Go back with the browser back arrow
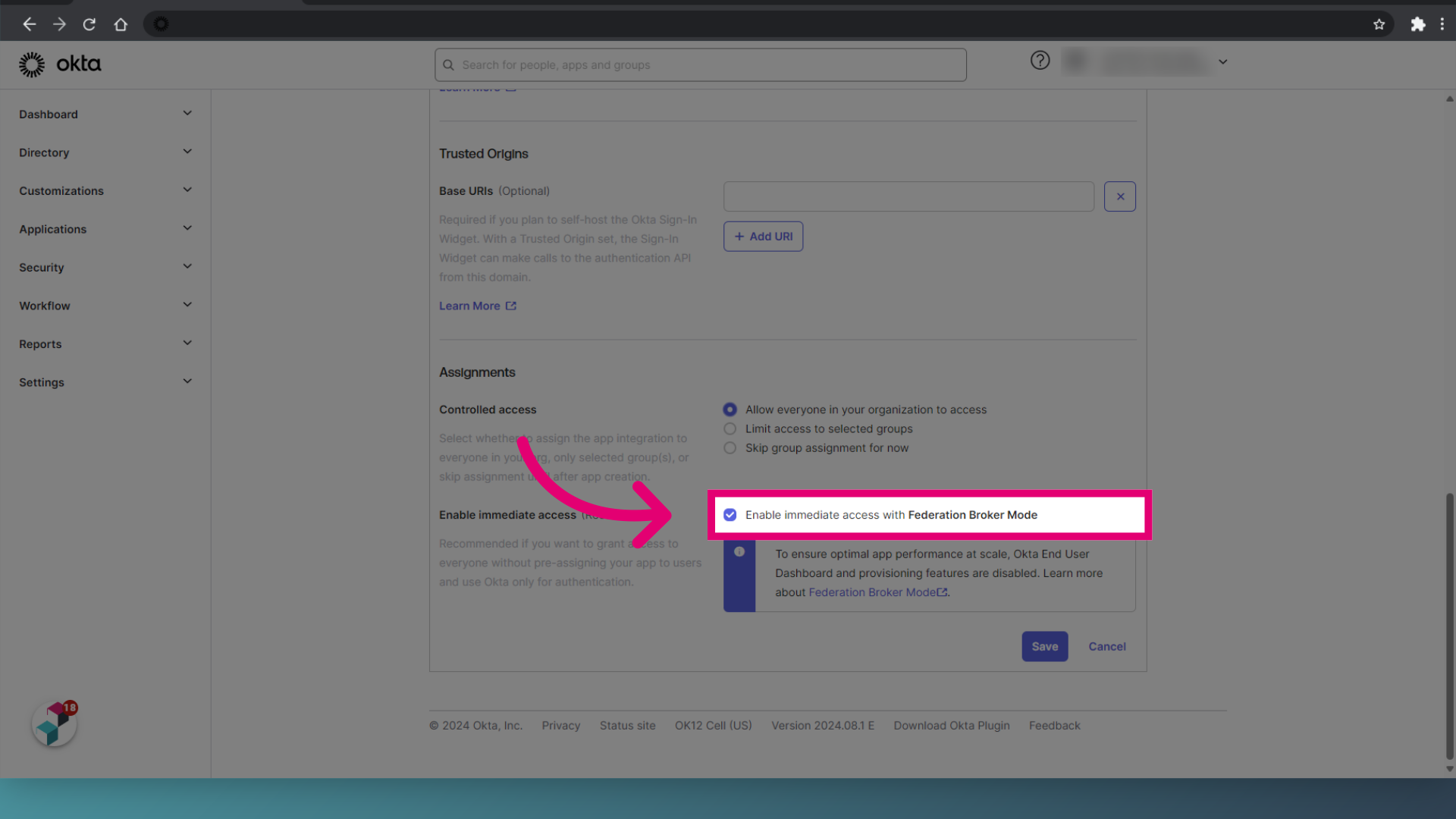 pos(29,24)
